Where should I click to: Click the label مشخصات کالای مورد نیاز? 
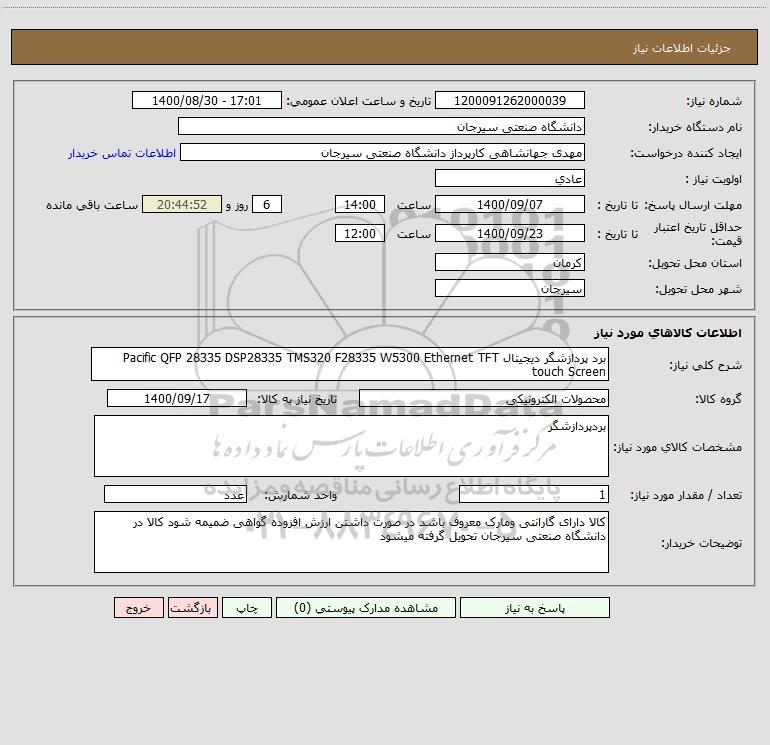(x=678, y=447)
